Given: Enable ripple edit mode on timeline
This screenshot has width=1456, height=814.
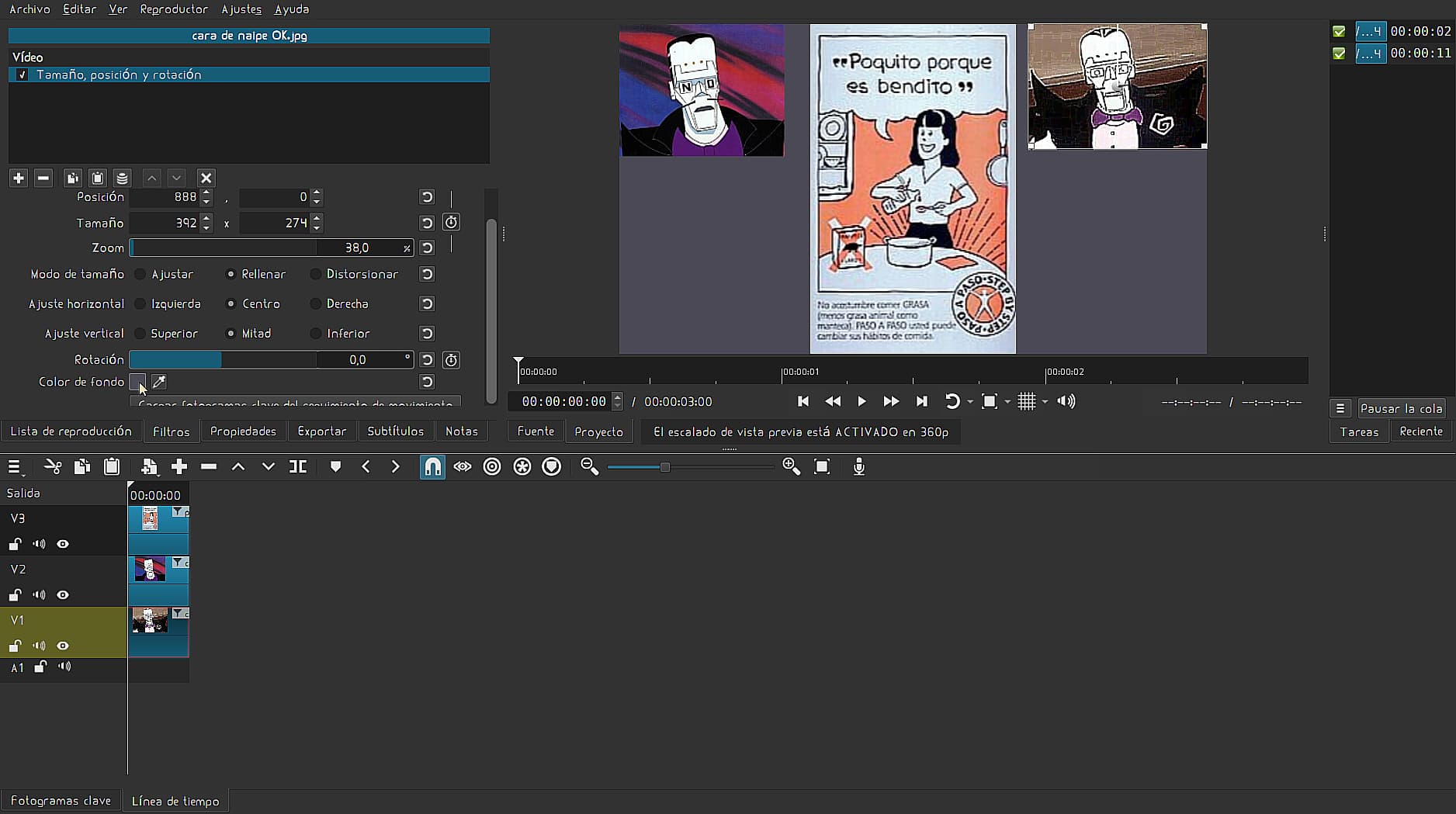Looking at the screenshot, I should (492, 466).
